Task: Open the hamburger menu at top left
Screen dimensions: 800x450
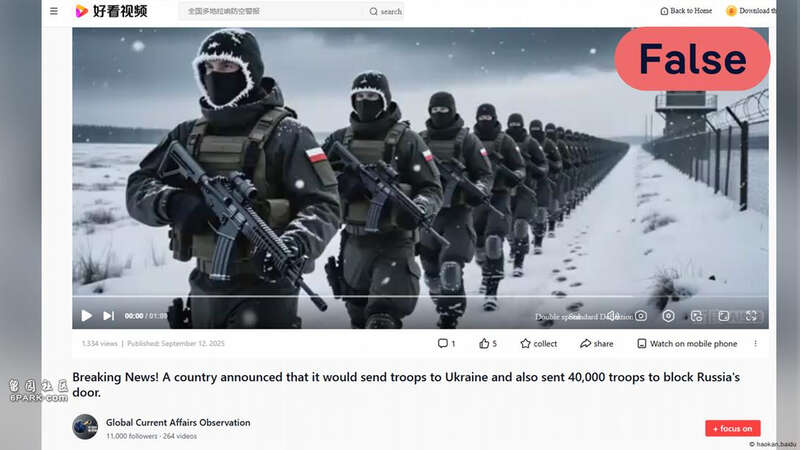Action: coord(54,11)
